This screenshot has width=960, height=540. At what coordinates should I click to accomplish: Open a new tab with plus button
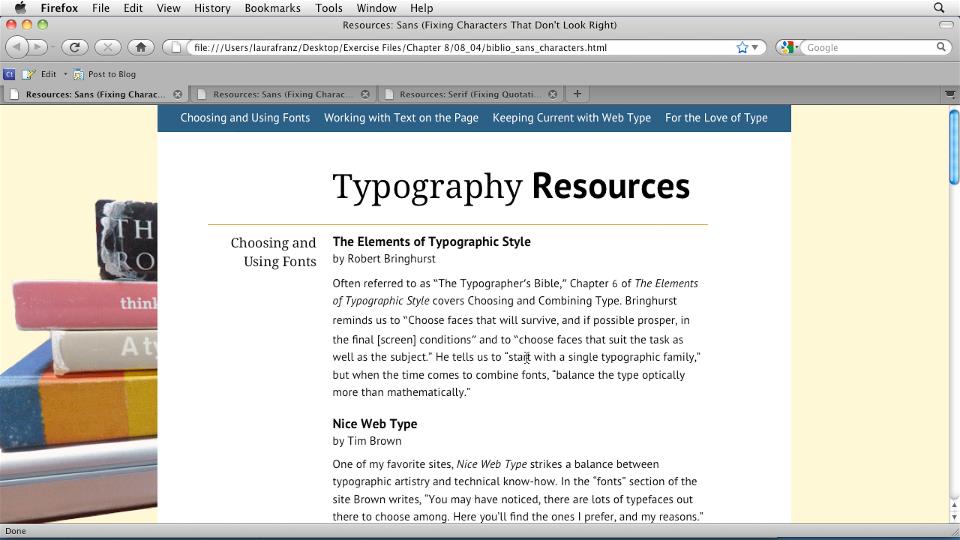[577, 94]
